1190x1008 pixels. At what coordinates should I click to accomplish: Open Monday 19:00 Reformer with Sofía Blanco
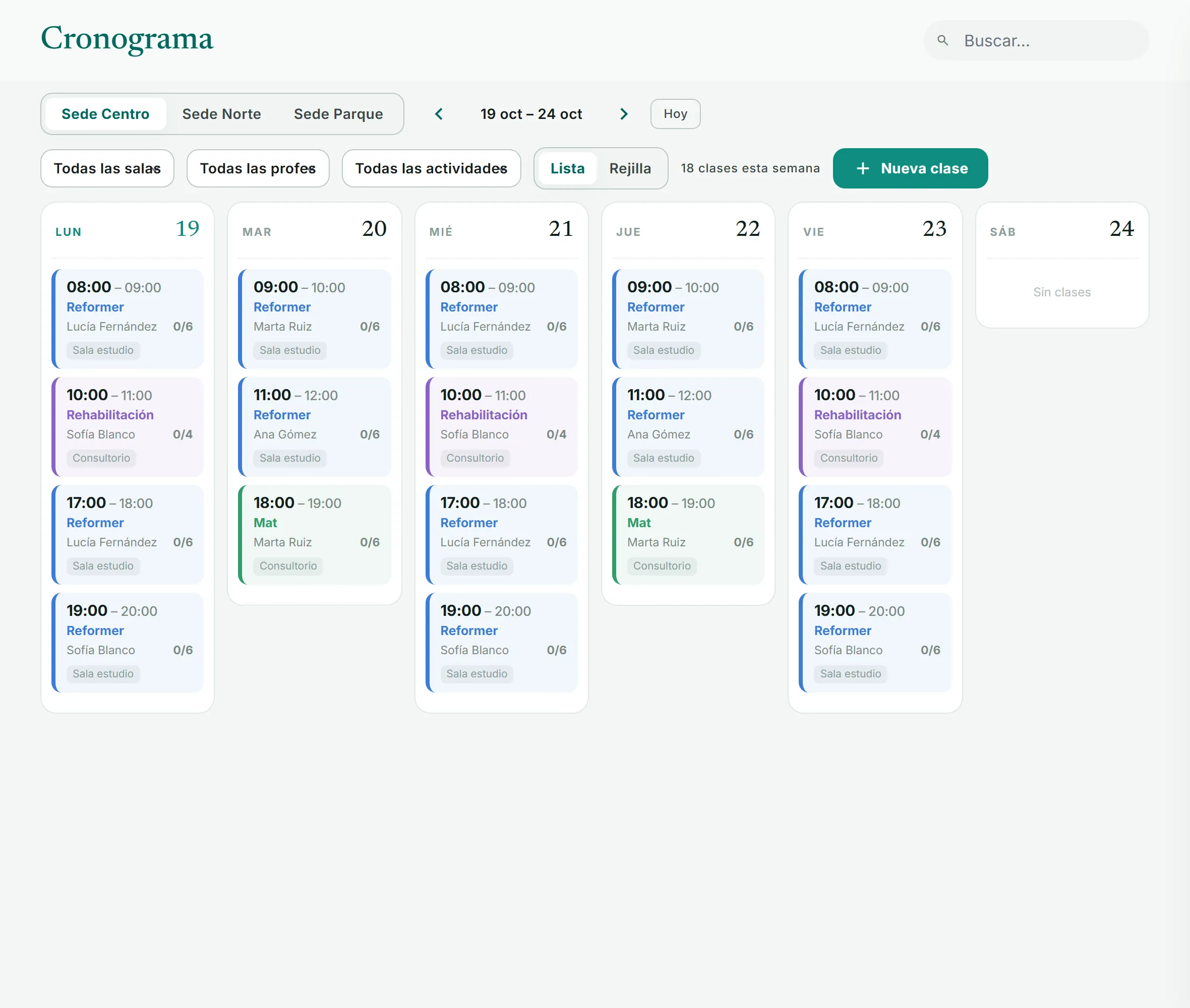[x=128, y=643]
